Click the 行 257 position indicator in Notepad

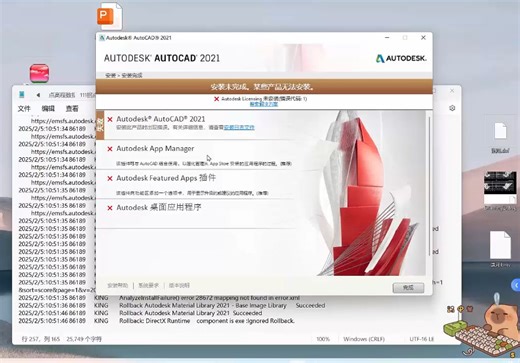pyautogui.click(x=41, y=339)
